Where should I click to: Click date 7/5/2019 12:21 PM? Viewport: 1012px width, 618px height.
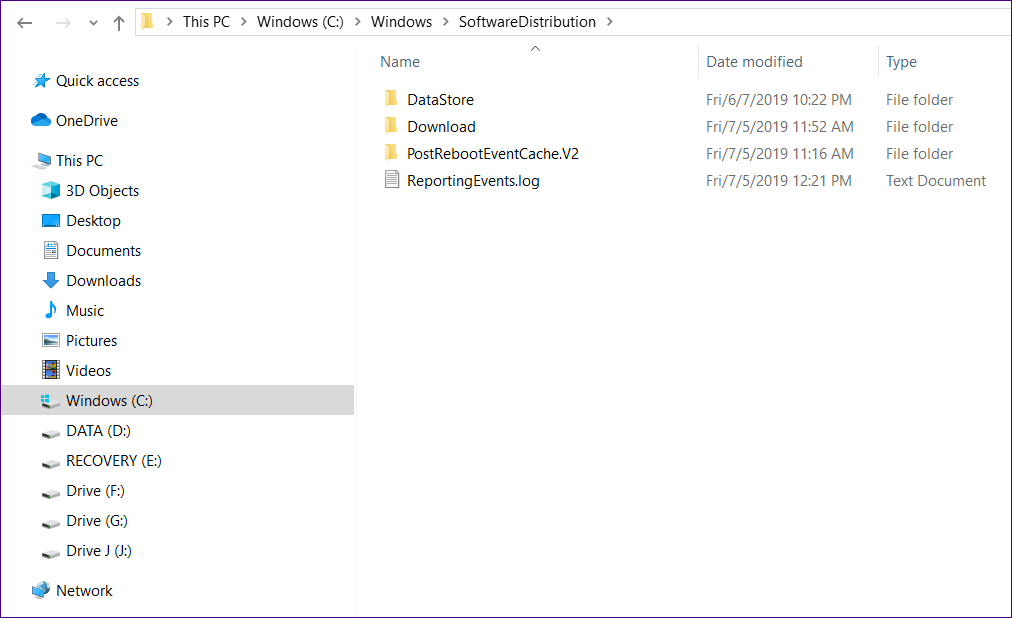778,181
